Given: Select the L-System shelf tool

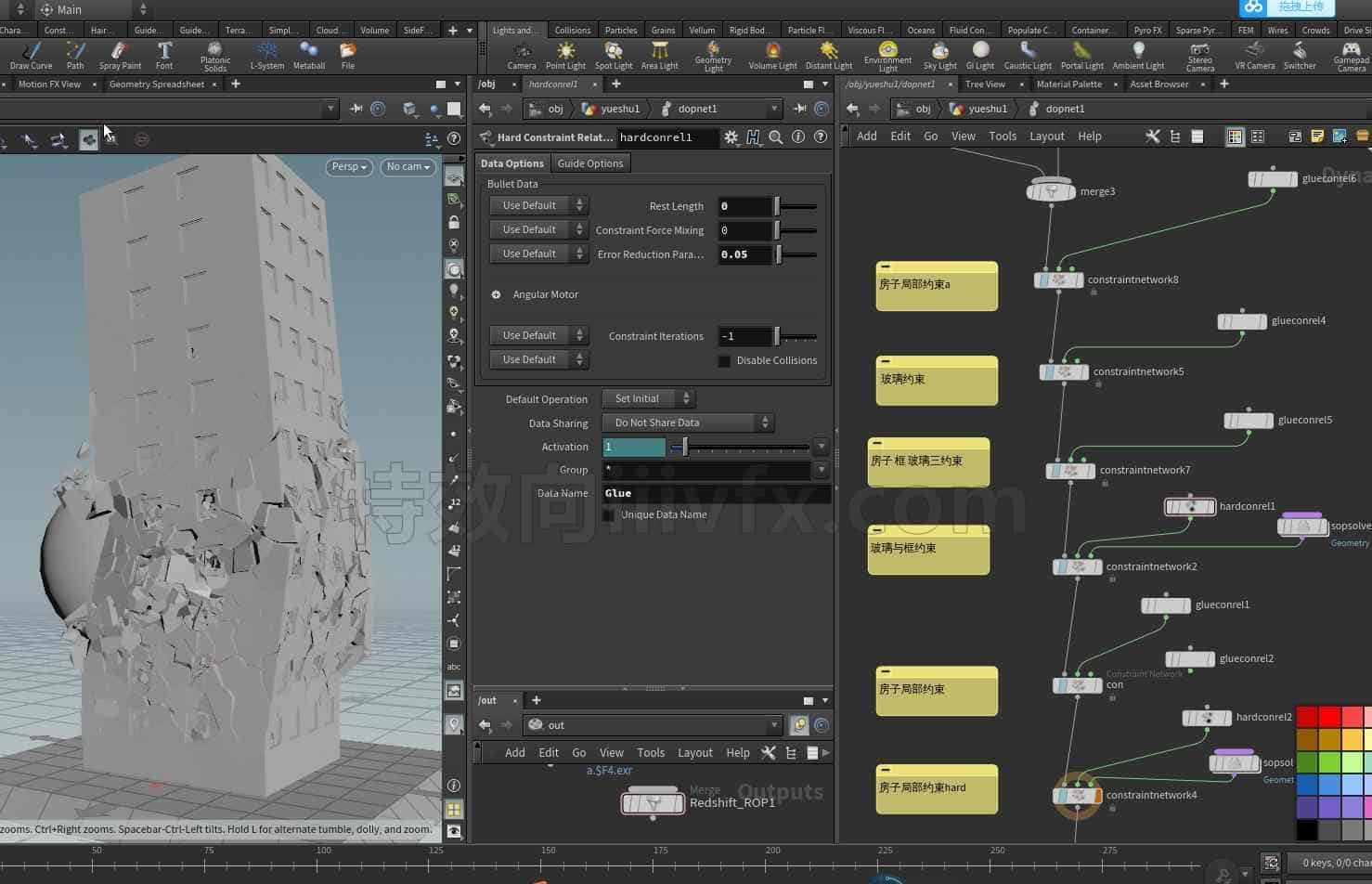Looking at the screenshot, I should coord(266,55).
